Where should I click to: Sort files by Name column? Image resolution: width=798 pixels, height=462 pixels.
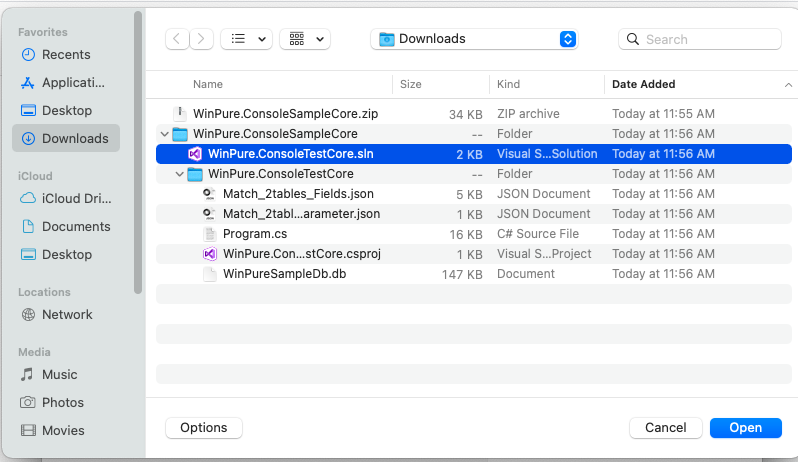pos(208,84)
